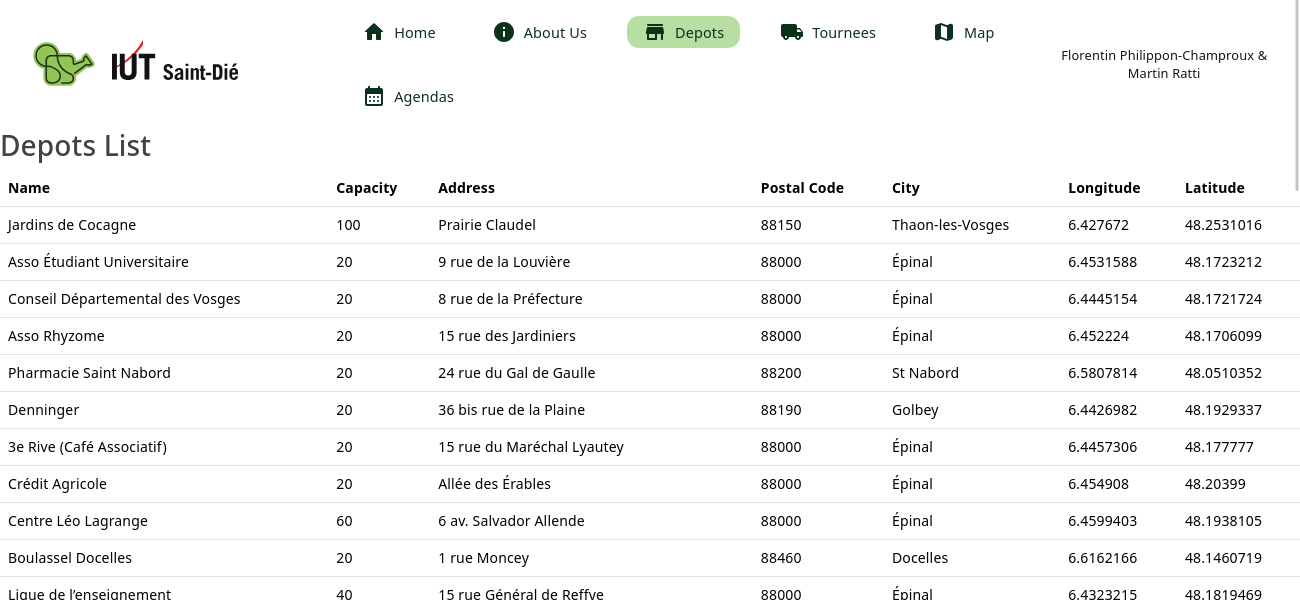The width and height of the screenshot is (1300, 600).
Task: Navigate to the Map page
Action: tap(978, 33)
